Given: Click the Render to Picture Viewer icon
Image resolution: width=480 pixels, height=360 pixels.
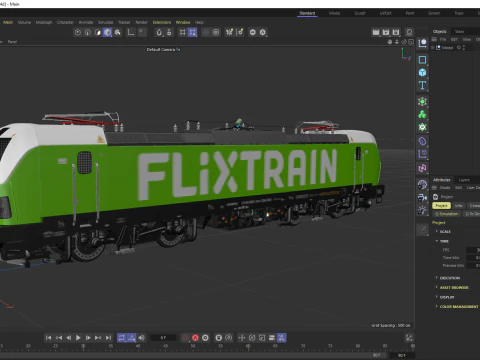Looking at the screenshot, I should coord(386,32).
